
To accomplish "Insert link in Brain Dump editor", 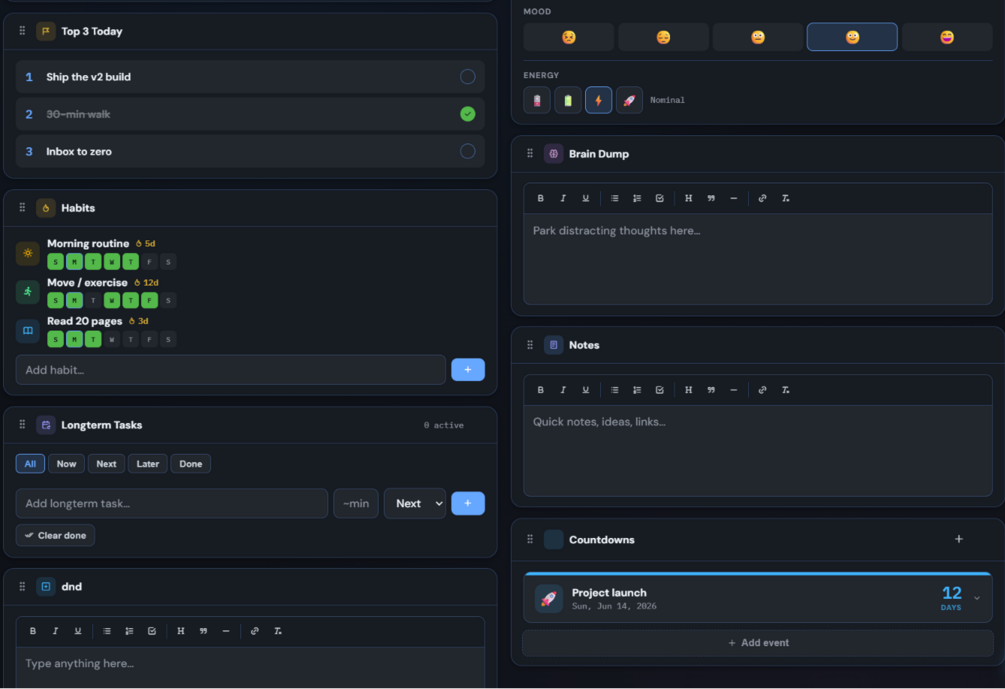I will [762, 198].
